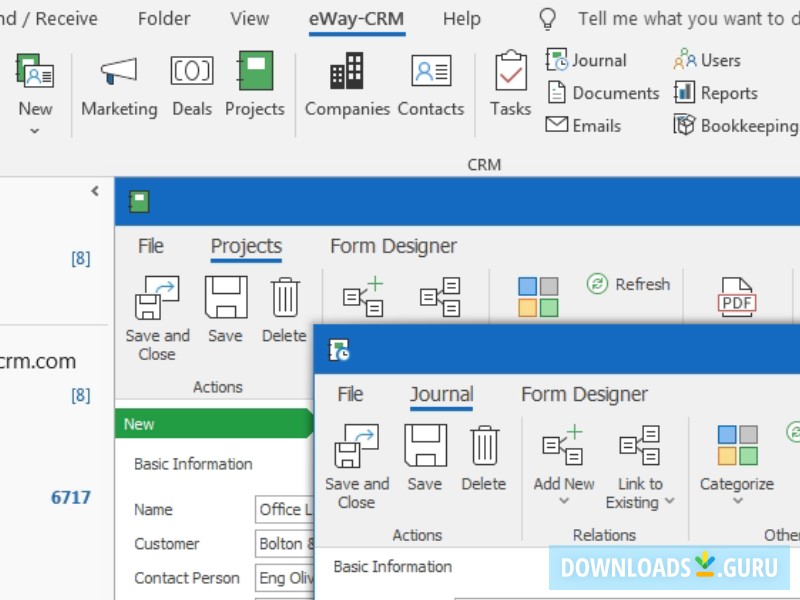
Task: Click Save and Close in Projects window
Action: click(x=157, y=318)
